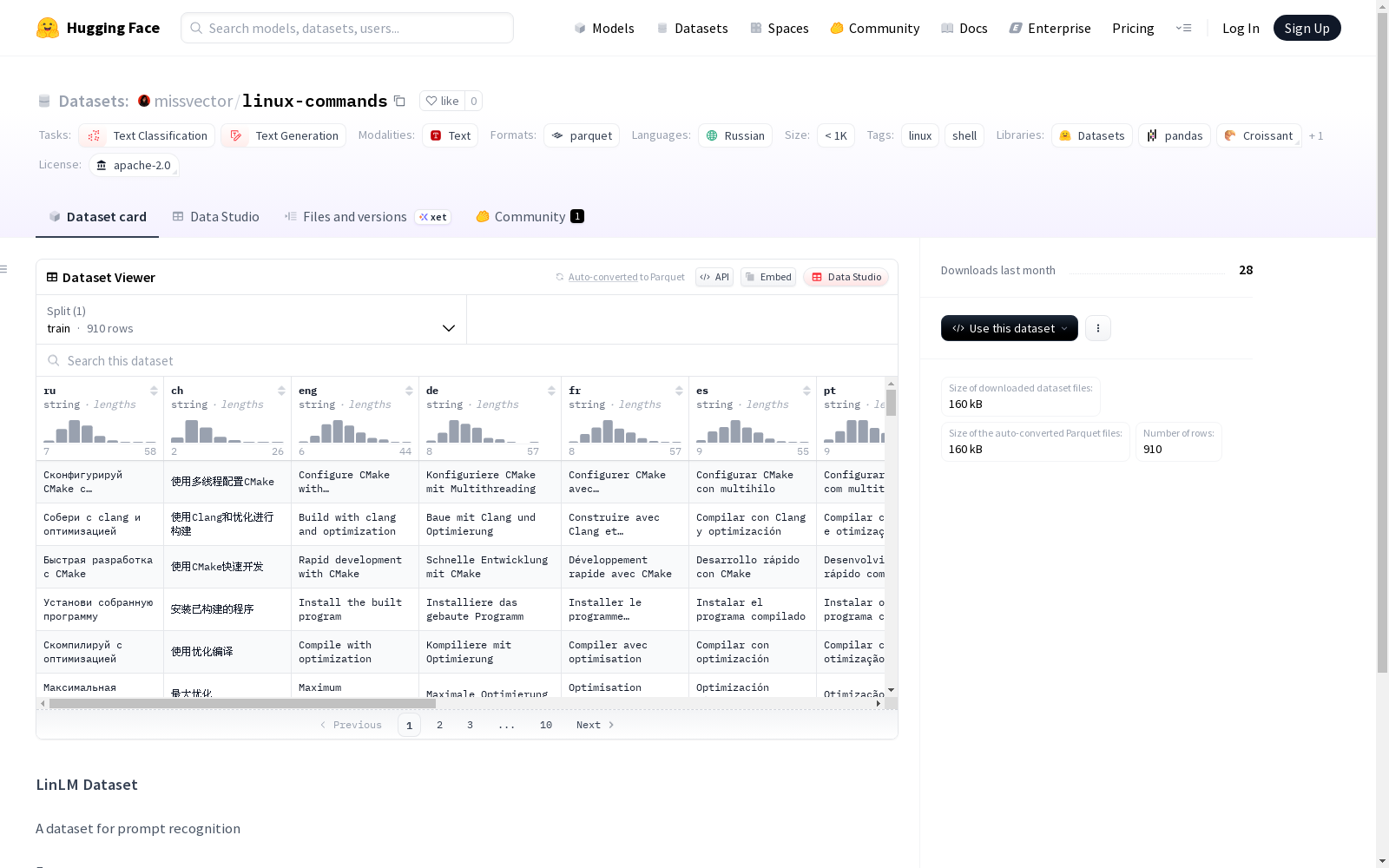Screen dimensions: 1389x868
Task: Click the table vertical scrollbar thumb
Action: click(891, 402)
